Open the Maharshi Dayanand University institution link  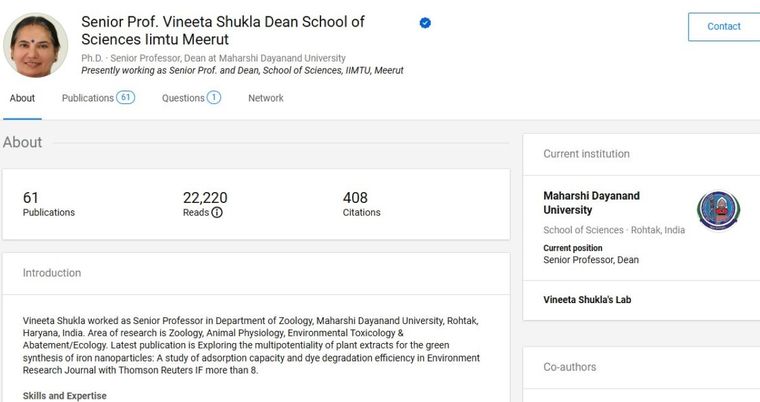[x=591, y=203]
